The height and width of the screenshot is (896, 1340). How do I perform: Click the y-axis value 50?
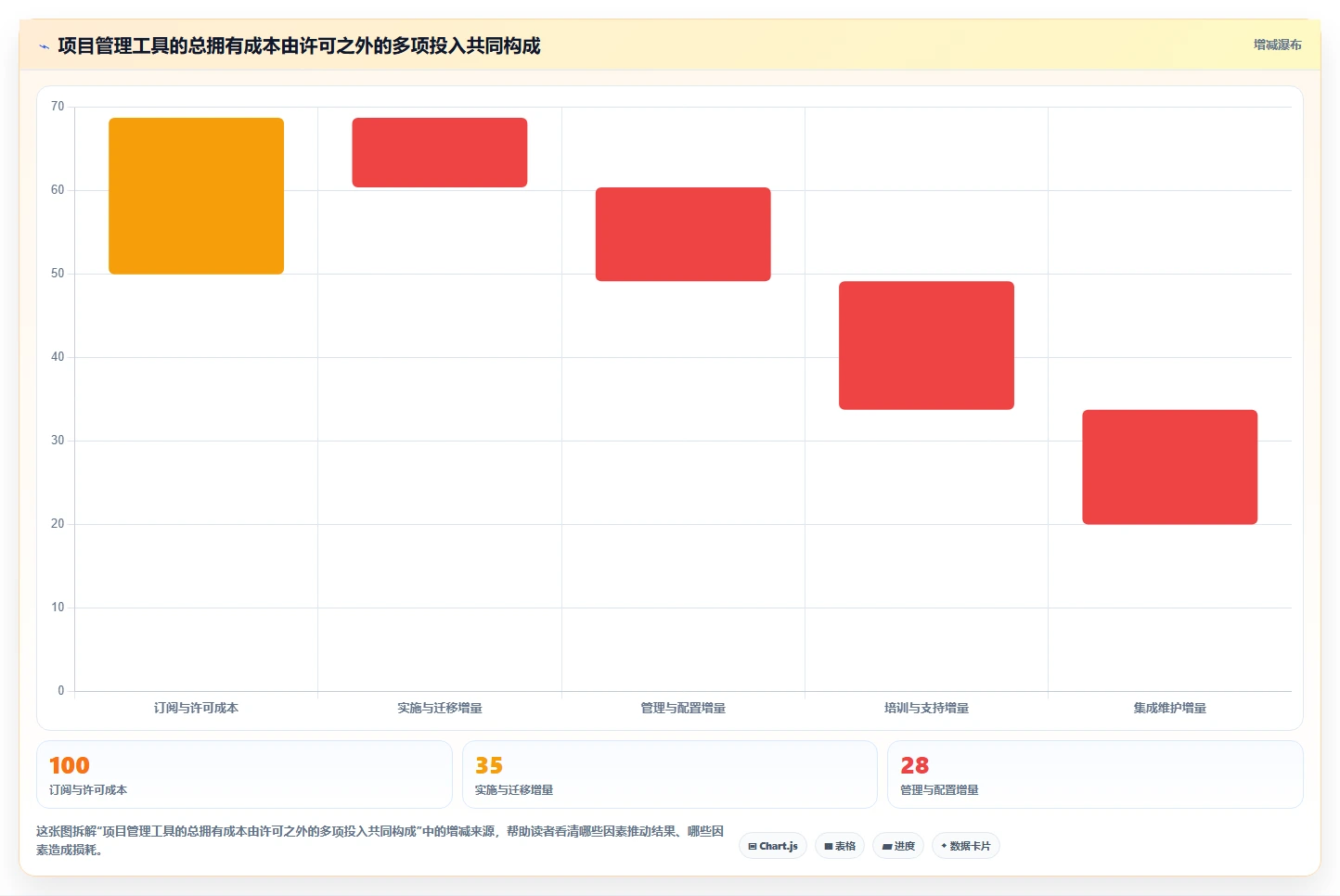click(58, 274)
